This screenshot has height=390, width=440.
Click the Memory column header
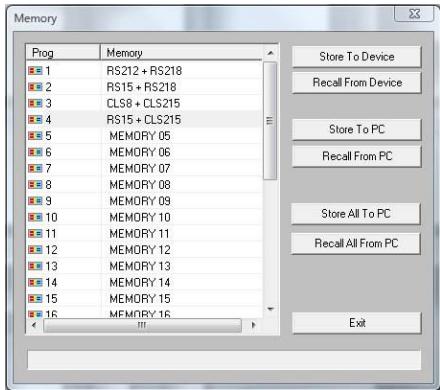181,53
